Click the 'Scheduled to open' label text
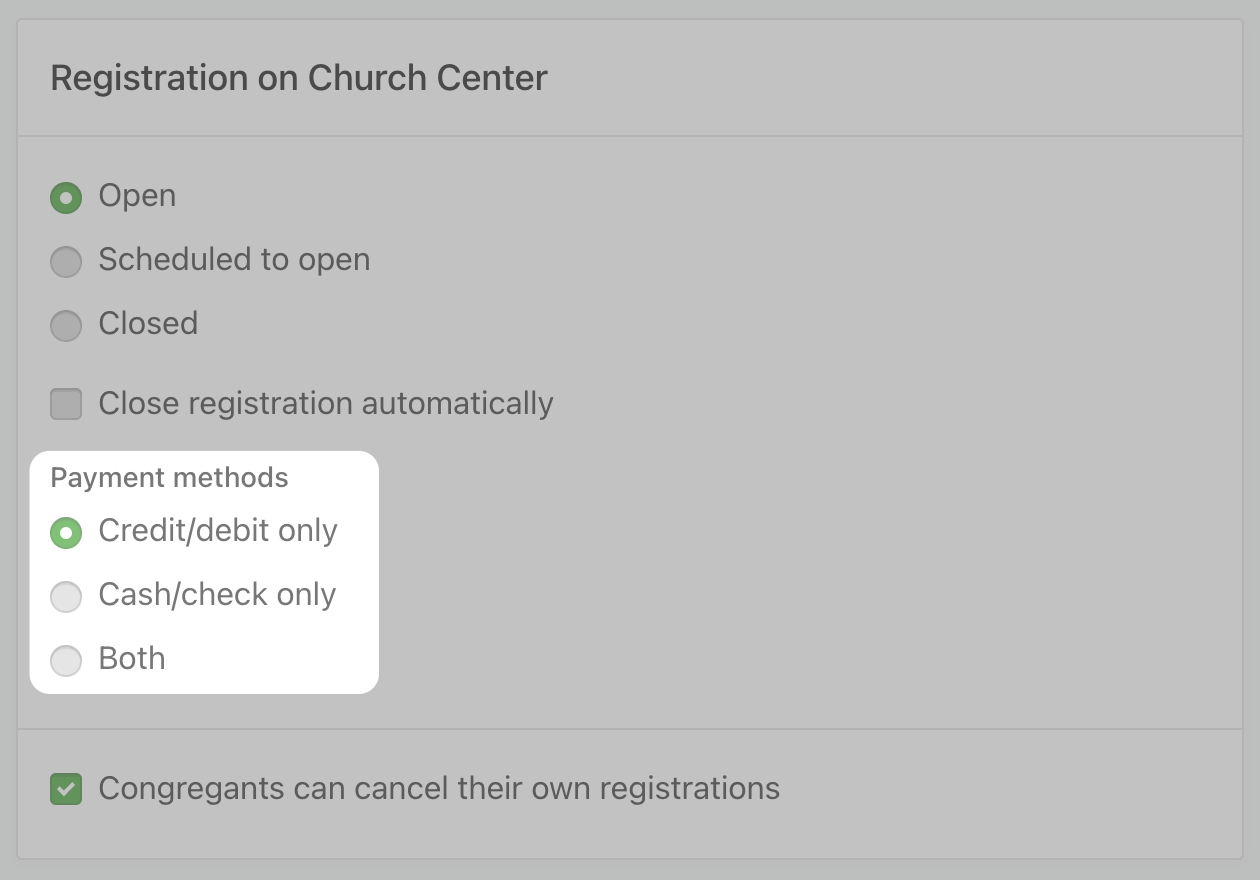1260x880 pixels. pos(234,260)
